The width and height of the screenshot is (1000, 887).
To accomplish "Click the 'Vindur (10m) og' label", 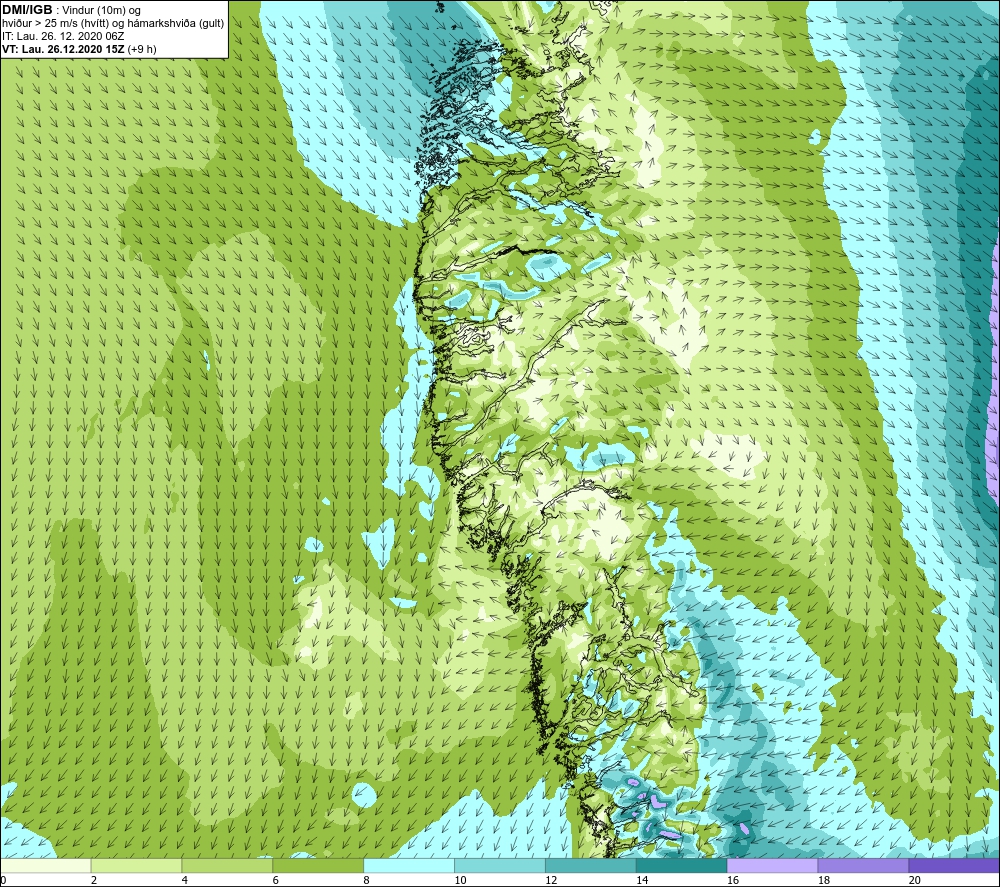I will pos(101,11).
